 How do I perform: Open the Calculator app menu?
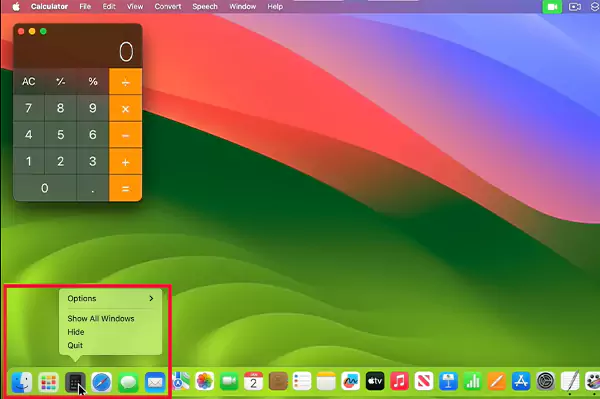click(49, 7)
